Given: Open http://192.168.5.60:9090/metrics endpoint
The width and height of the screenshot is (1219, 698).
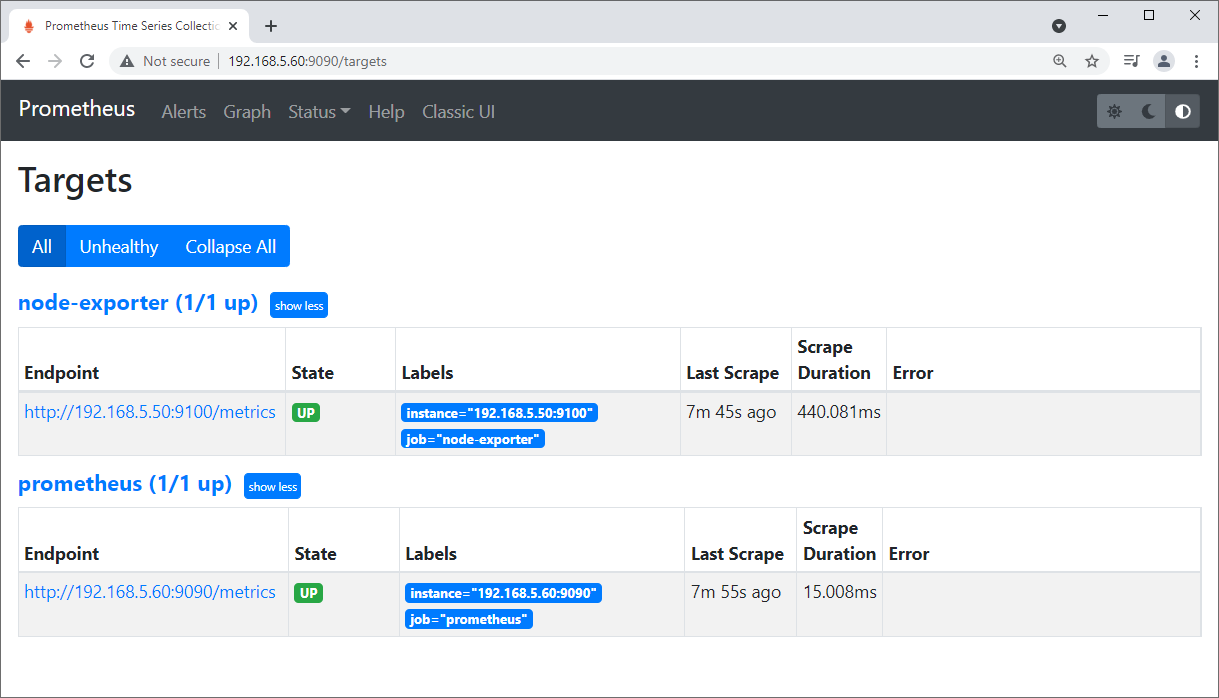Looking at the screenshot, I should click(x=150, y=592).
